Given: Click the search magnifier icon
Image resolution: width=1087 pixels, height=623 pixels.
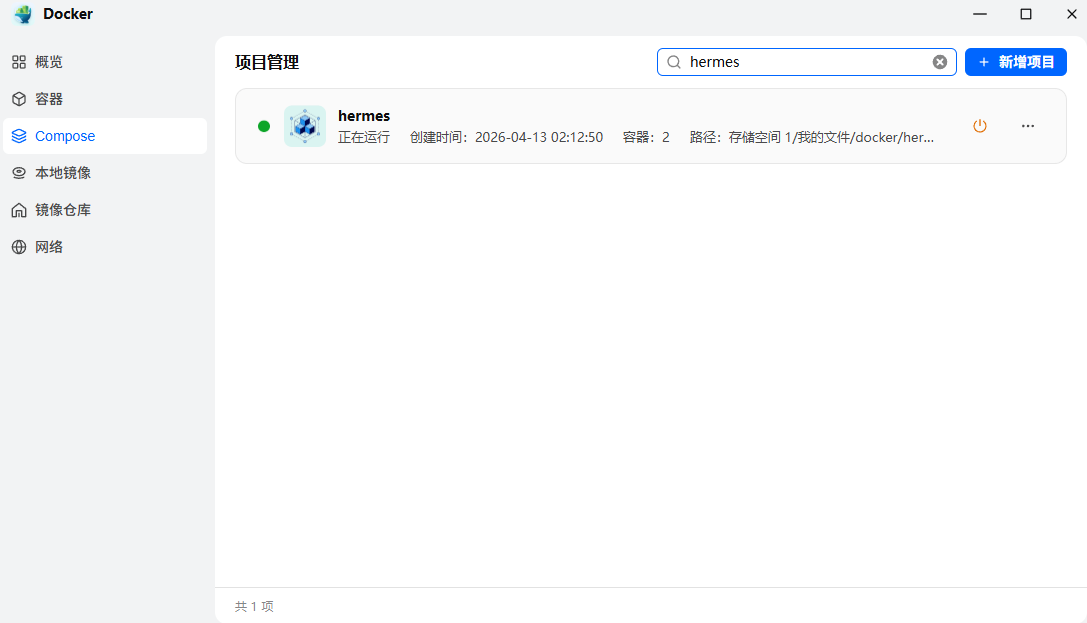Looking at the screenshot, I should point(674,62).
